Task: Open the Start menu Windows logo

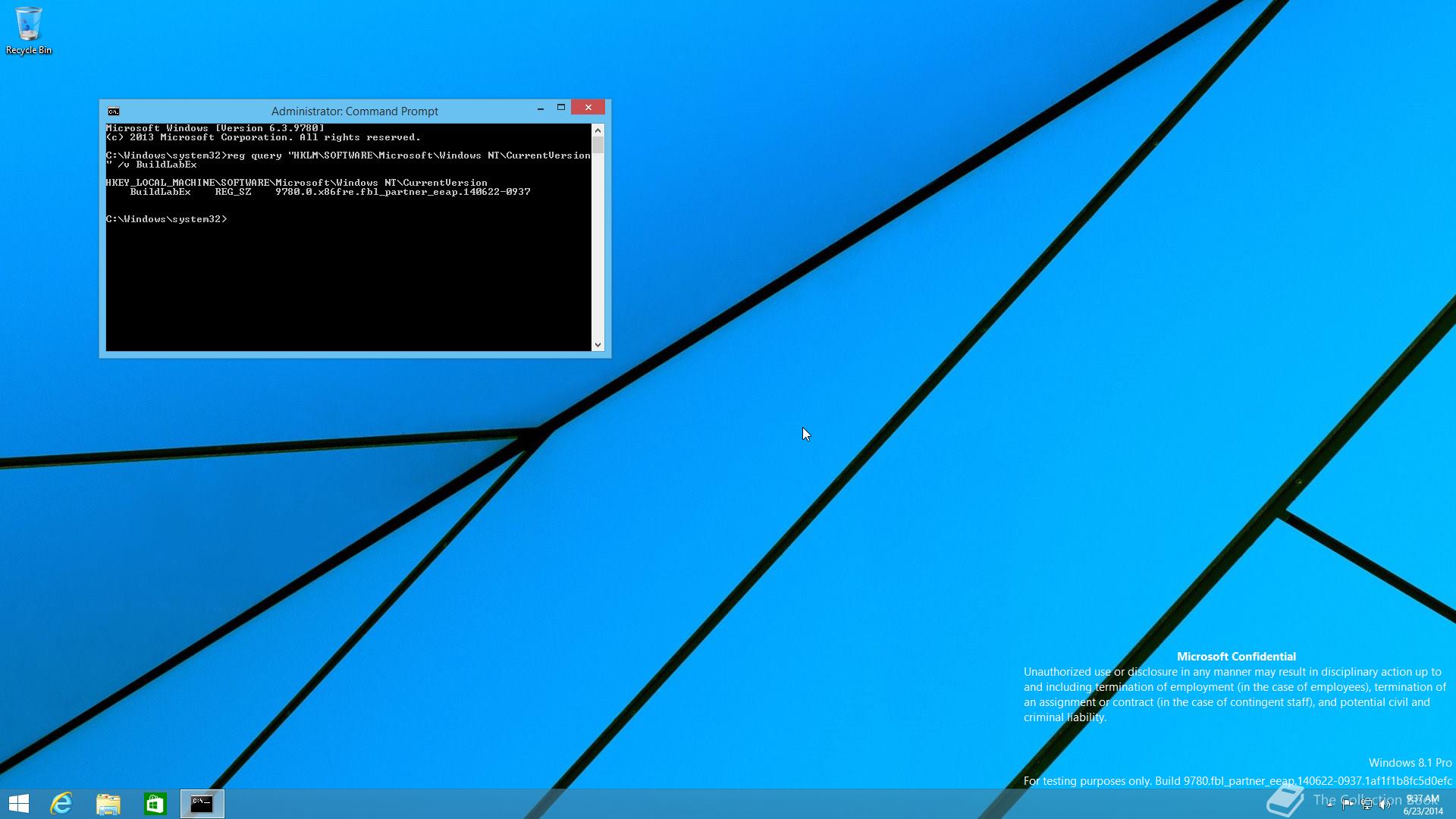Action: coord(19,803)
